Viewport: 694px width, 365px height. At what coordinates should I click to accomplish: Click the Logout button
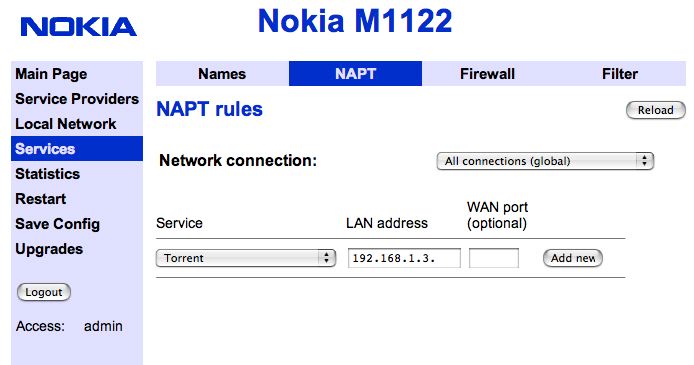(43, 292)
